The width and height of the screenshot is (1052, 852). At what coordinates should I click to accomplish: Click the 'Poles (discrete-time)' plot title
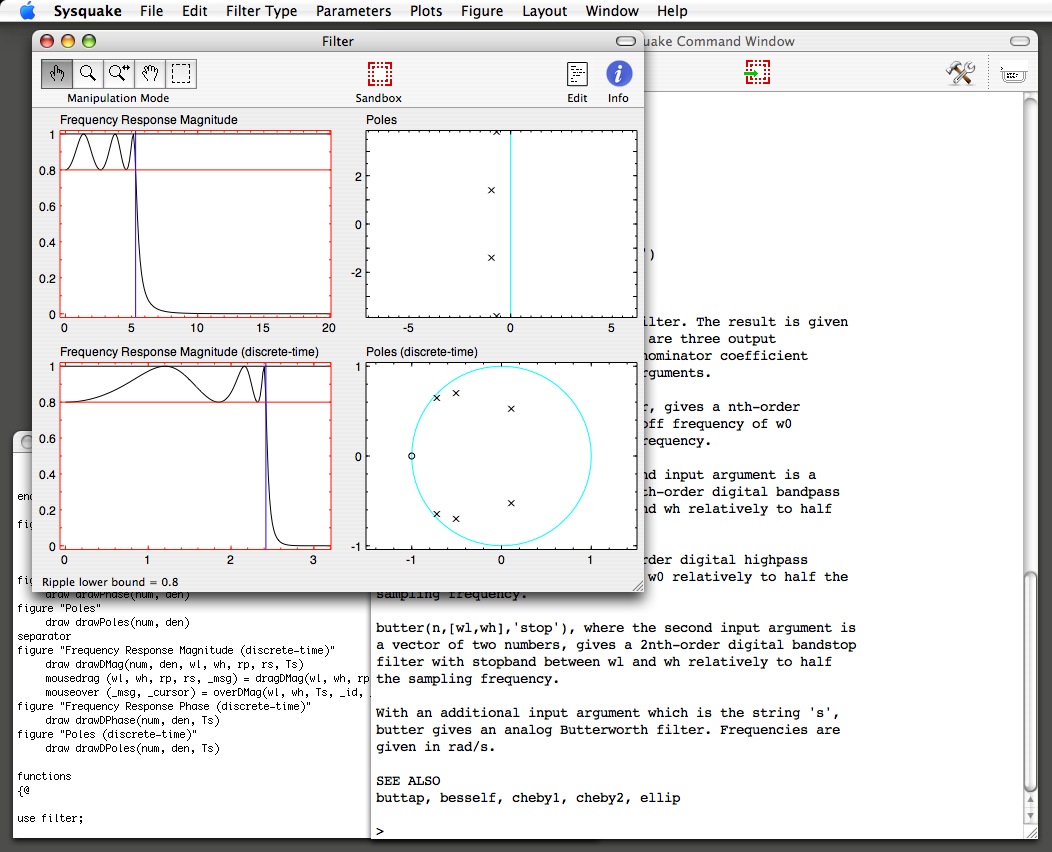tap(422, 352)
